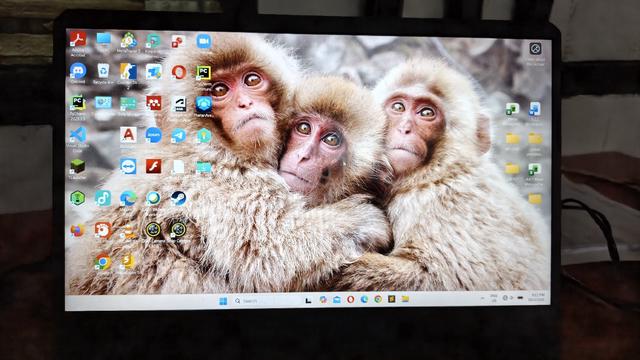The width and height of the screenshot is (640, 360).
Task: Launch the Discord desktop shortcut
Action: 78,71
